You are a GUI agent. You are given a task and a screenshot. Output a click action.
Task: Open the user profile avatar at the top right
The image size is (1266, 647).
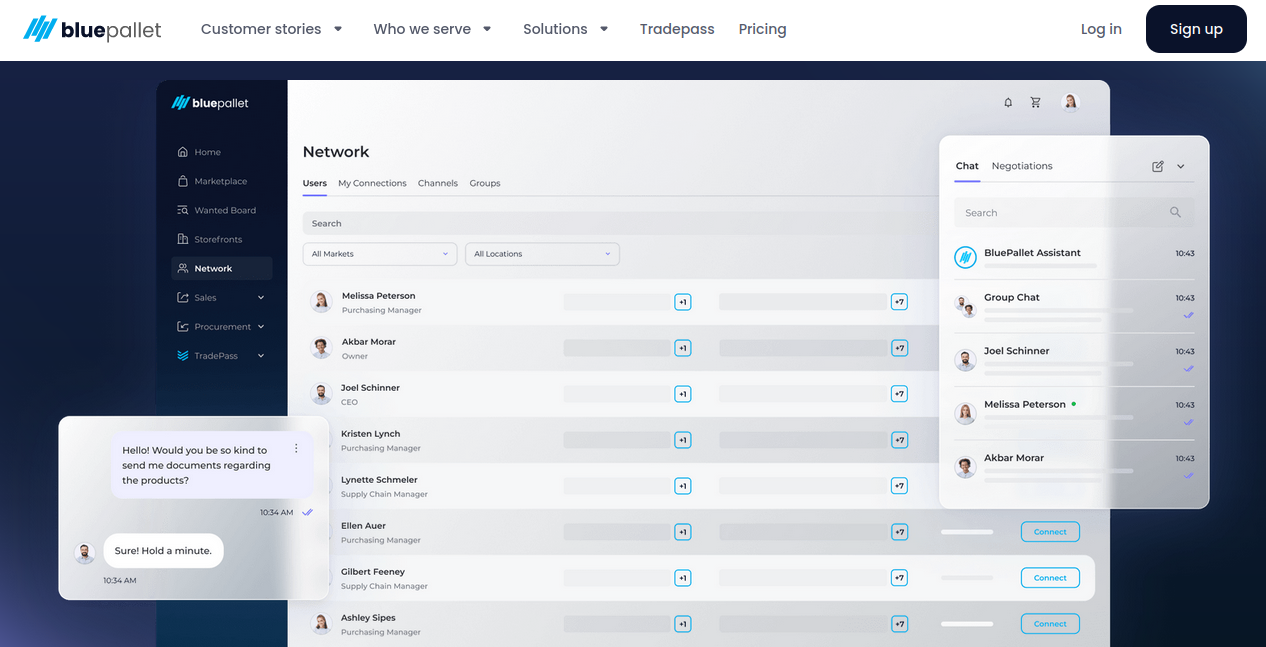point(1070,102)
